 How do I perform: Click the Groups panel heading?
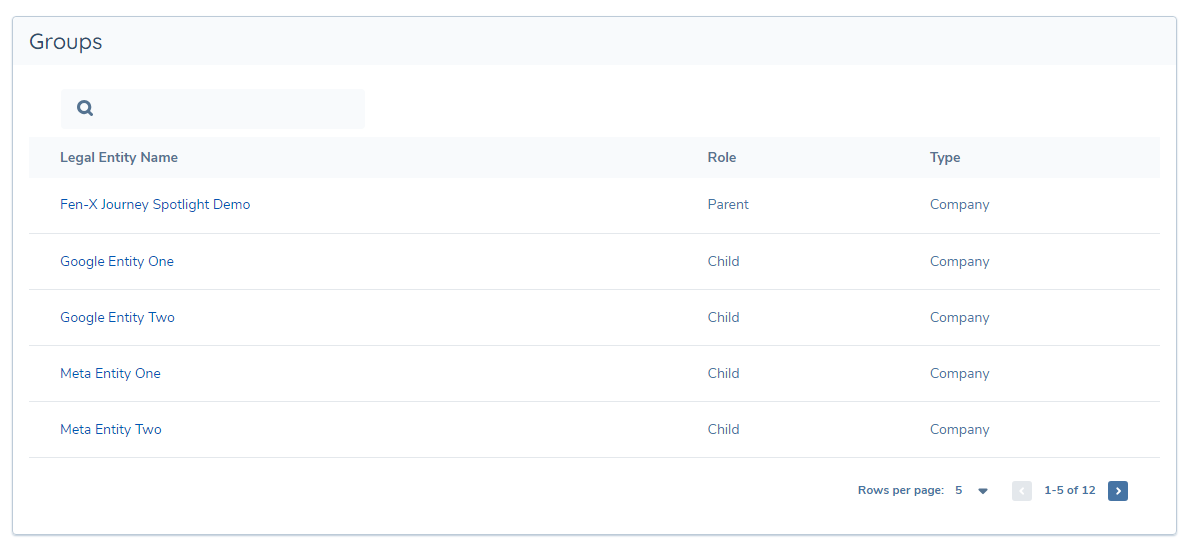66,42
